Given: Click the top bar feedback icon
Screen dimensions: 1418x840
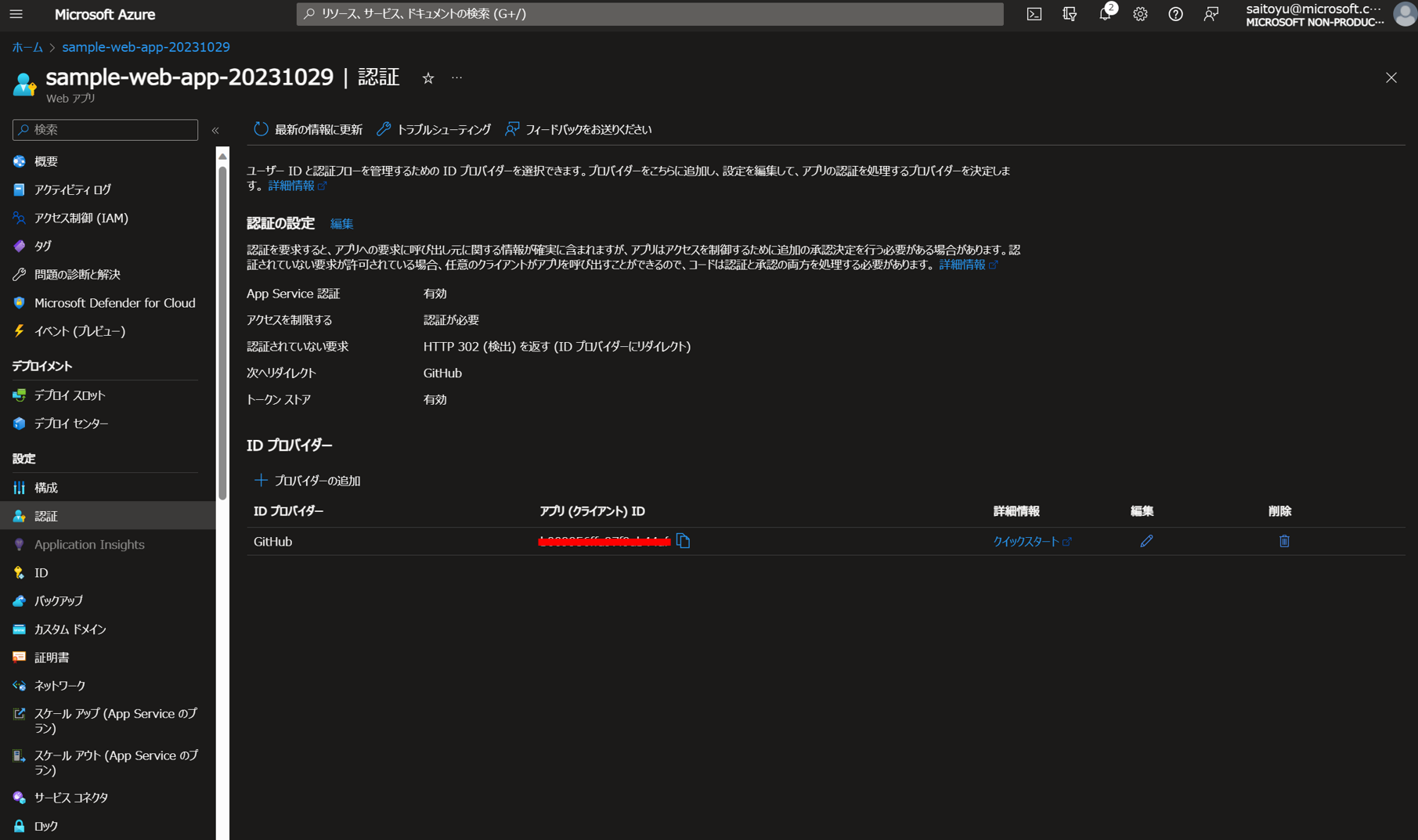Looking at the screenshot, I should (1211, 14).
